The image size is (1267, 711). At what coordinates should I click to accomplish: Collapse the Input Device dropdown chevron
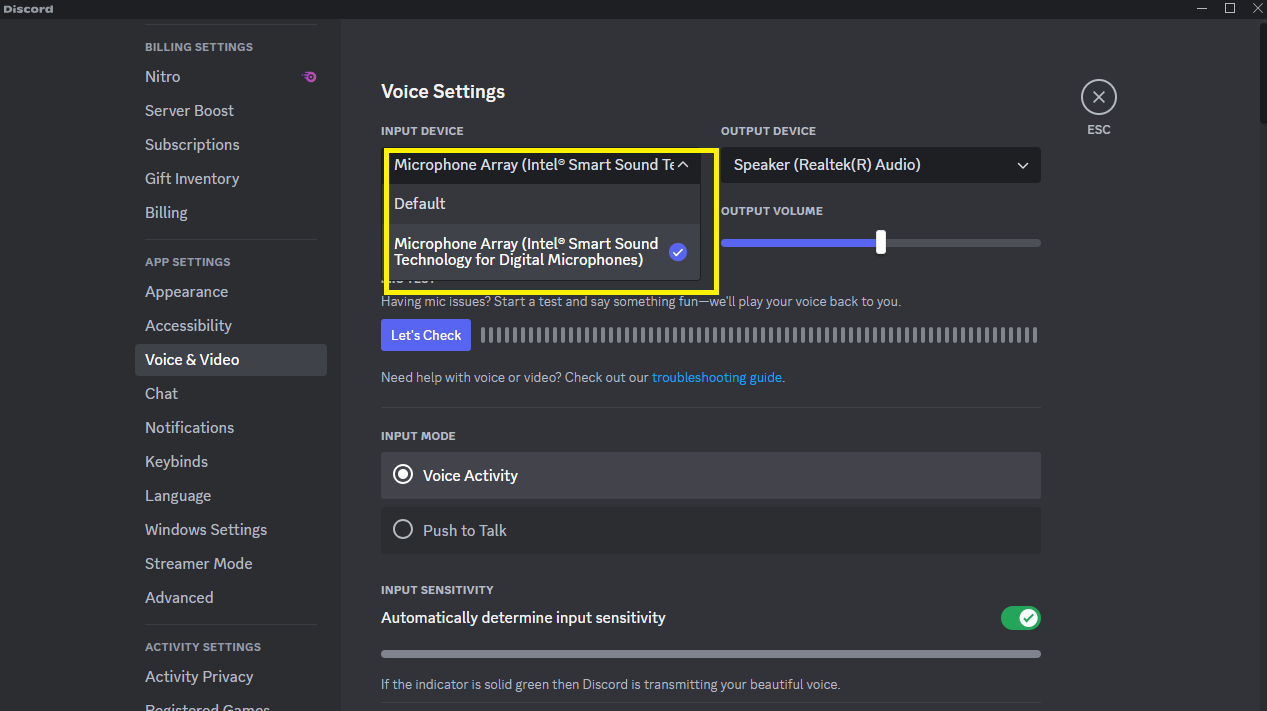(683, 165)
